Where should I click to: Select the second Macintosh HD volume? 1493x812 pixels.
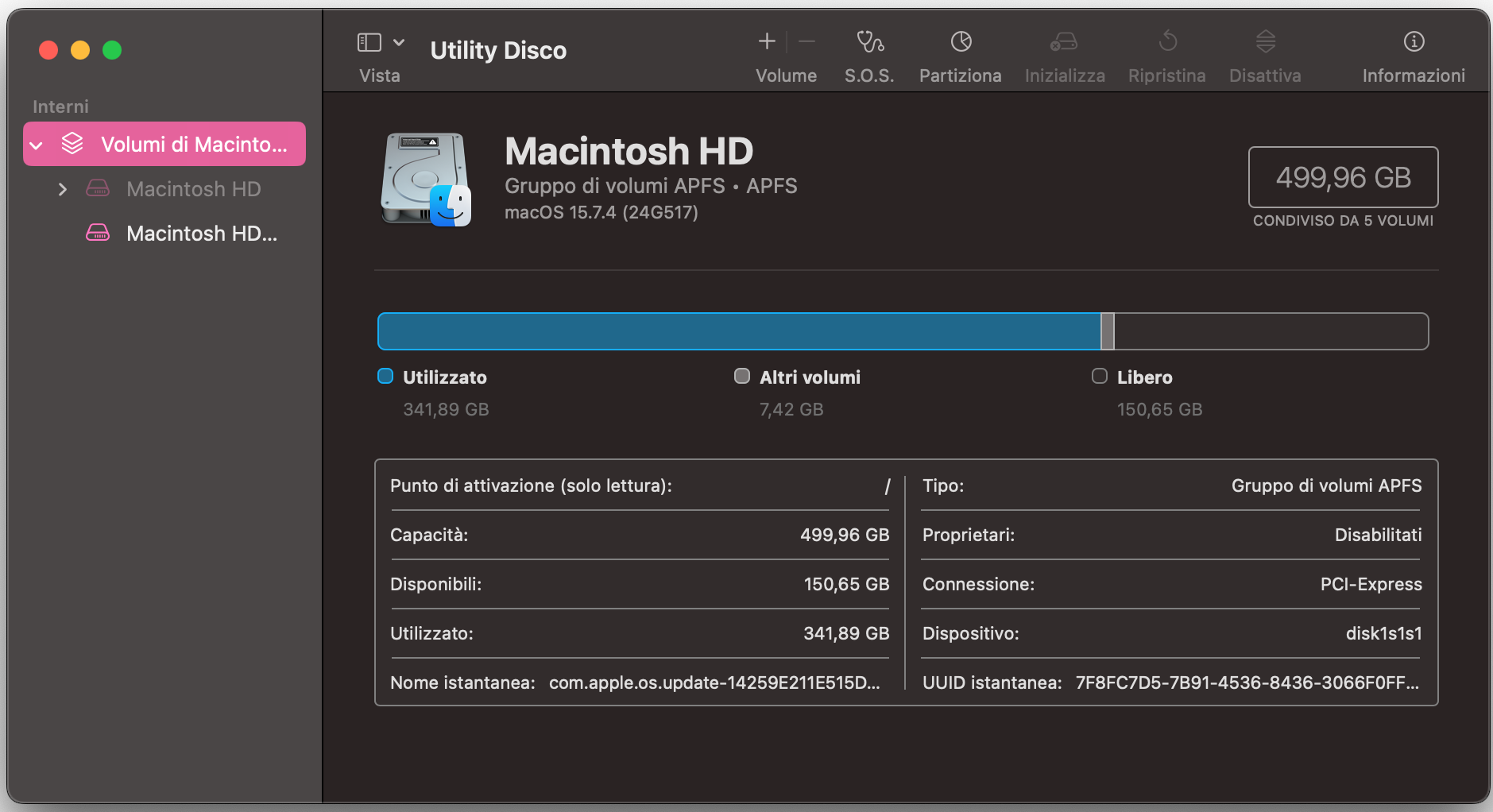(x=201, y=233)
